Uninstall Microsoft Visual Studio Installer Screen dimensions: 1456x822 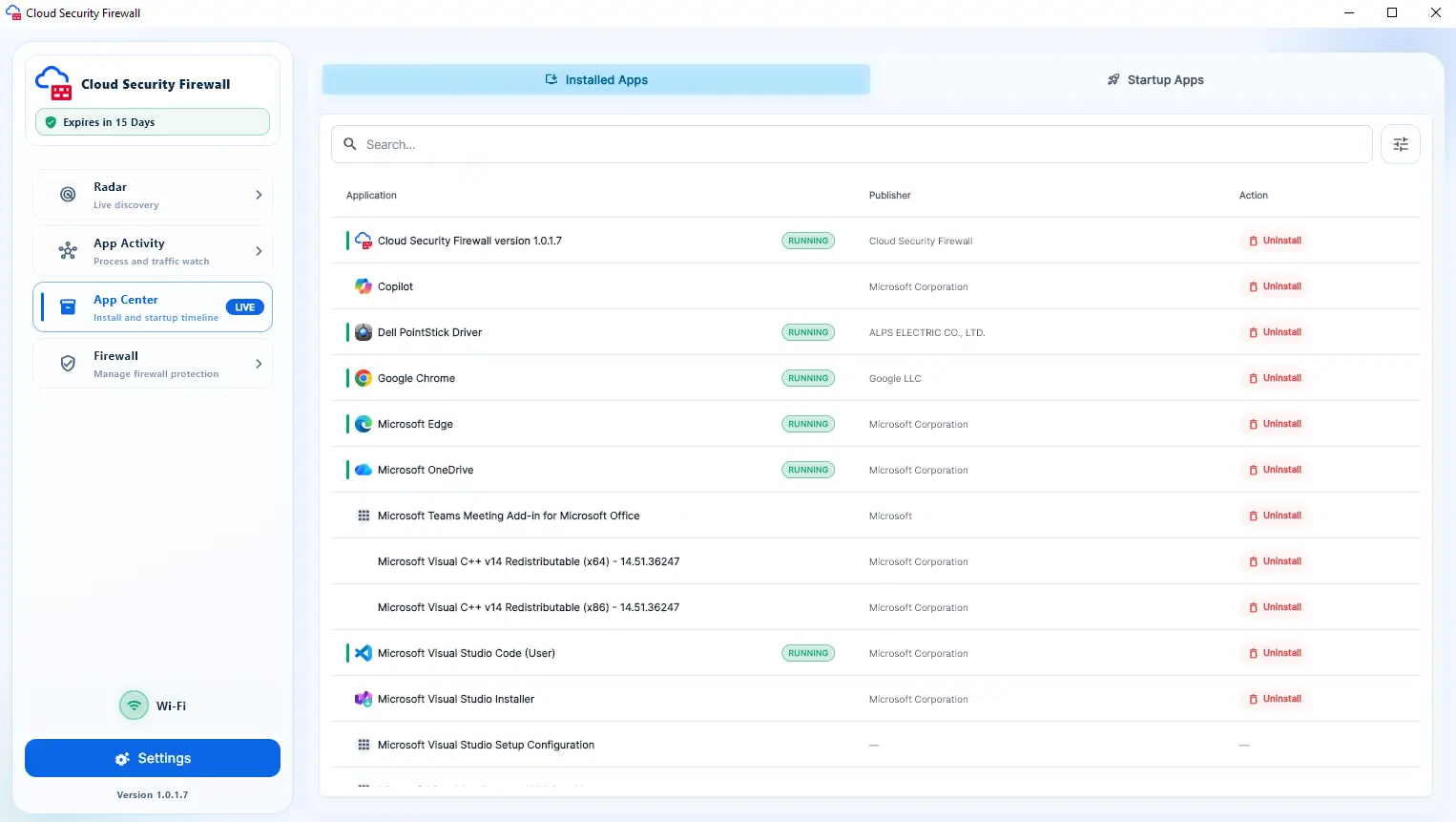point(1275,699)
